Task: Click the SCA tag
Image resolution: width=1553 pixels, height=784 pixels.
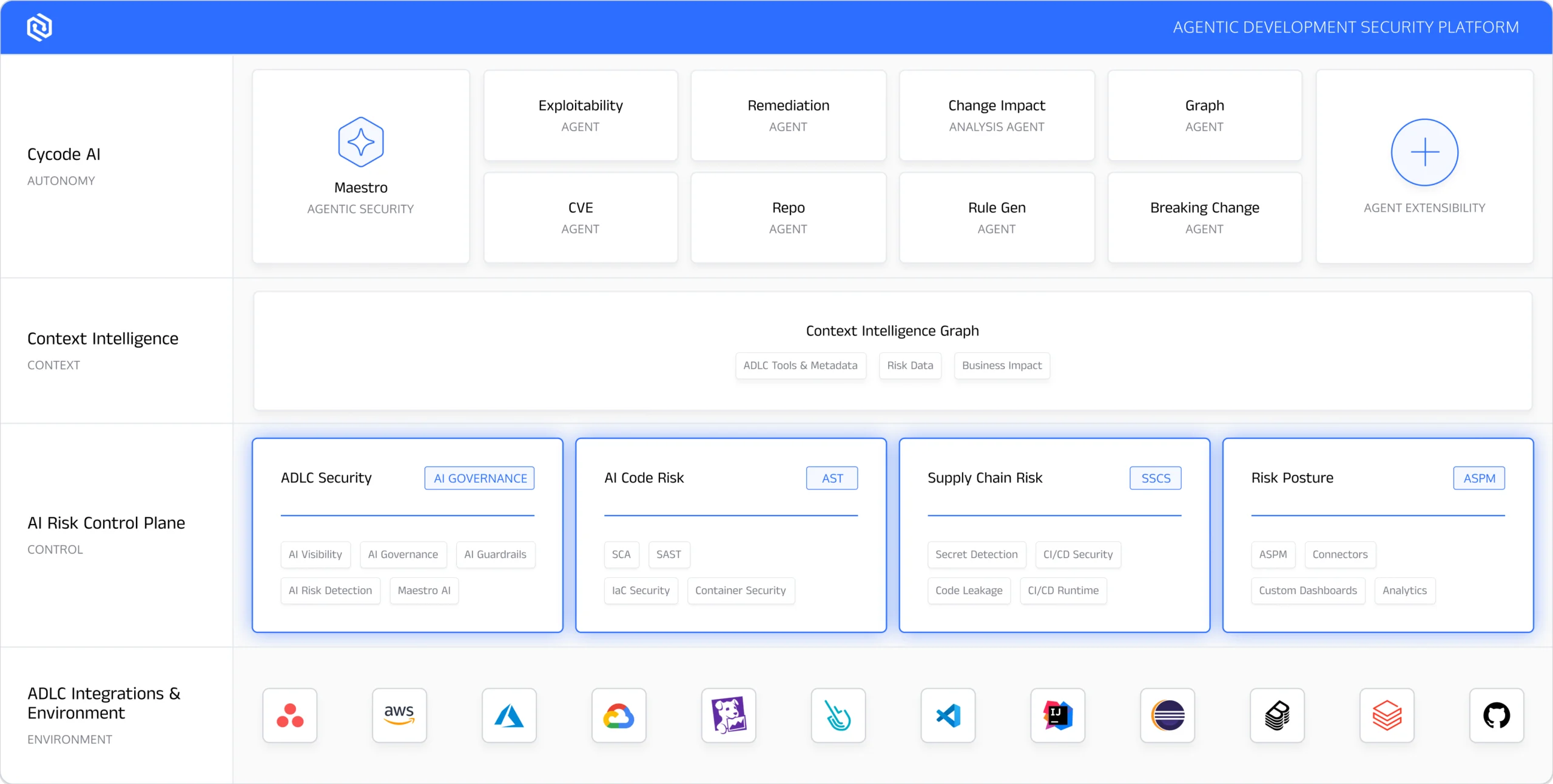Action: [621, 555]
